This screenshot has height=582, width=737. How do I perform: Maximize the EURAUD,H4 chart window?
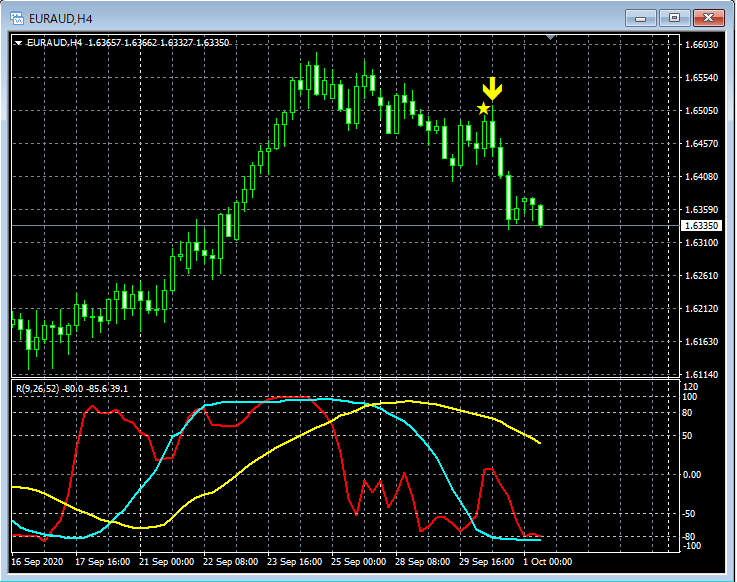(674, 18)
